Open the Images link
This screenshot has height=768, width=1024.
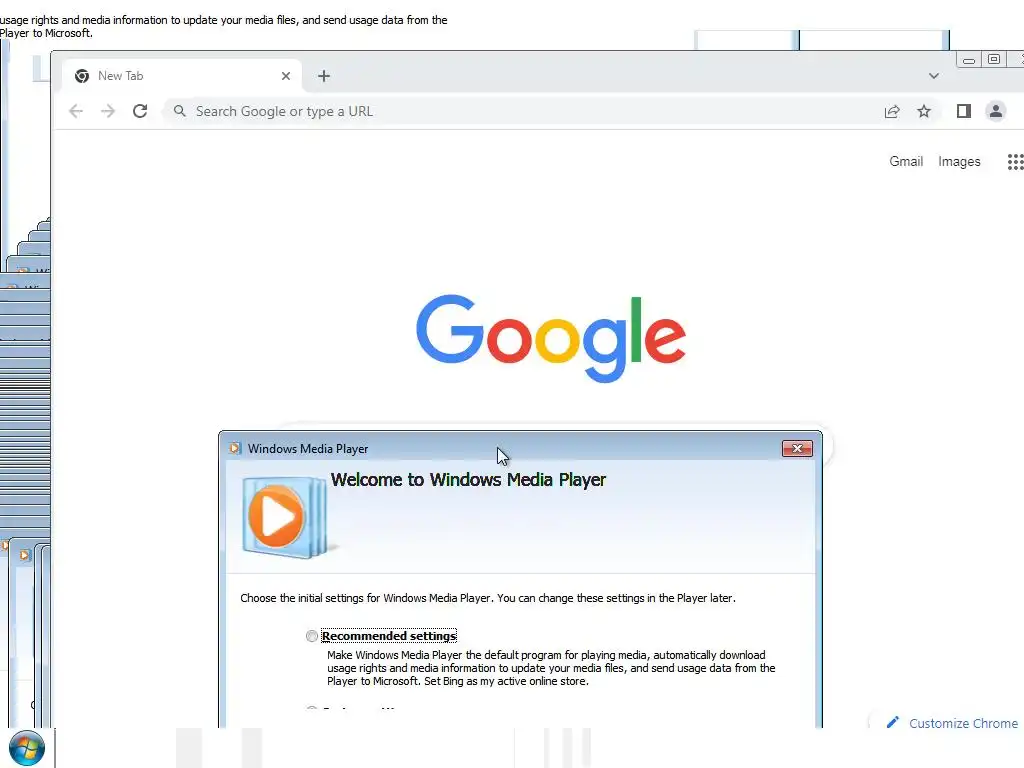[959, 161]
